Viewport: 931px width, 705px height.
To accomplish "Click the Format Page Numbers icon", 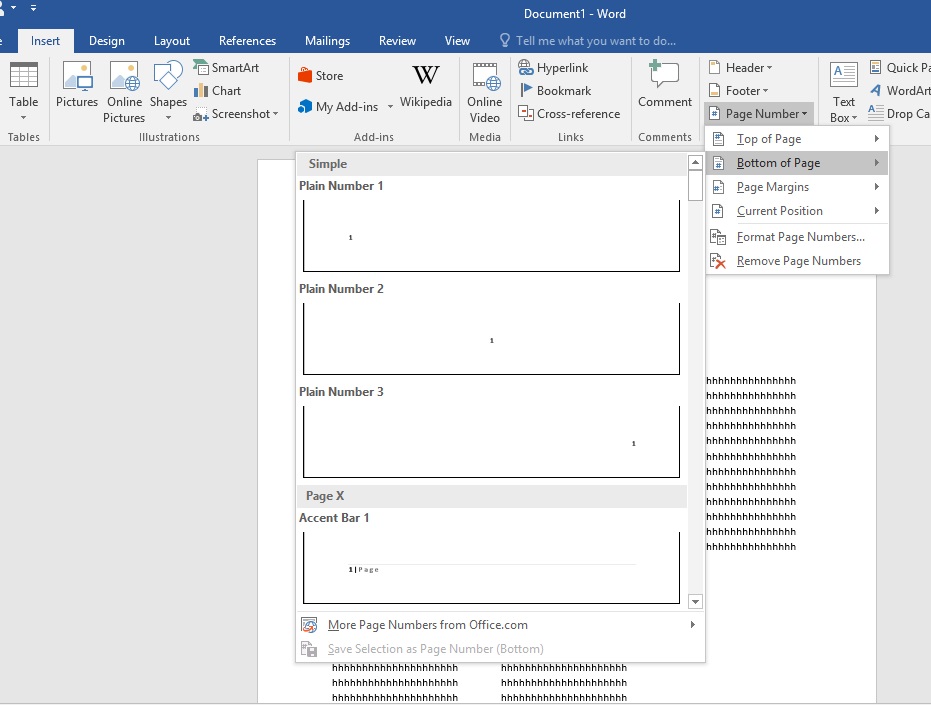I will [x=718, y=237].
